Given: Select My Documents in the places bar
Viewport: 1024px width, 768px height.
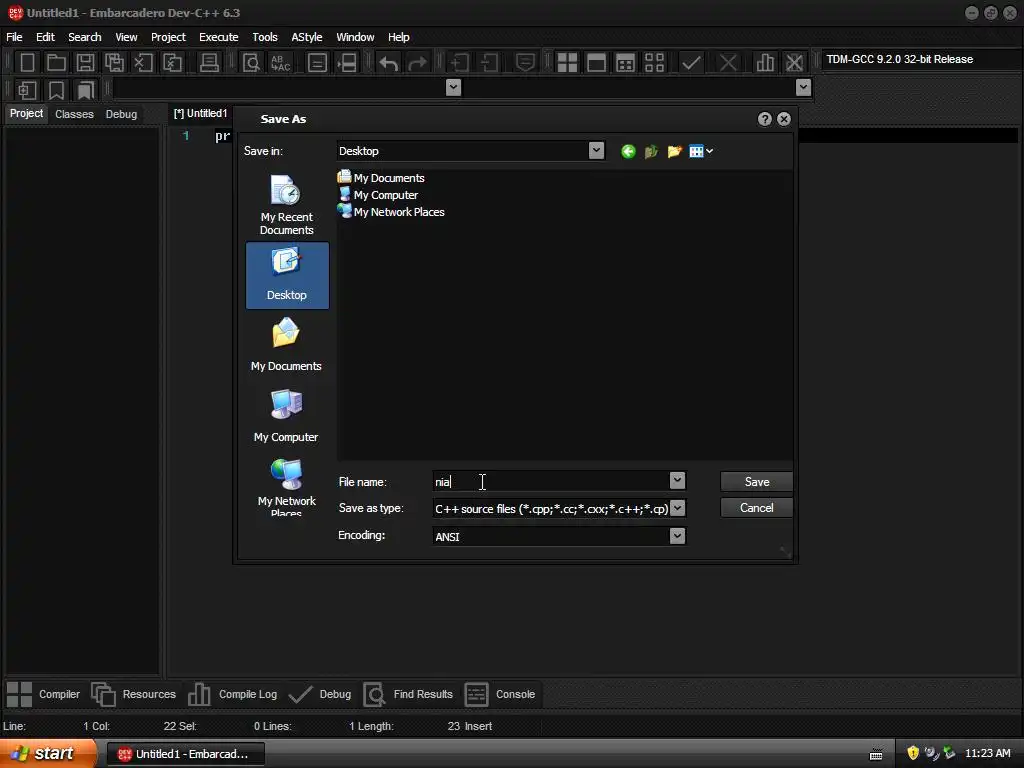Looking at the screenshot, I should click(287, 345).
